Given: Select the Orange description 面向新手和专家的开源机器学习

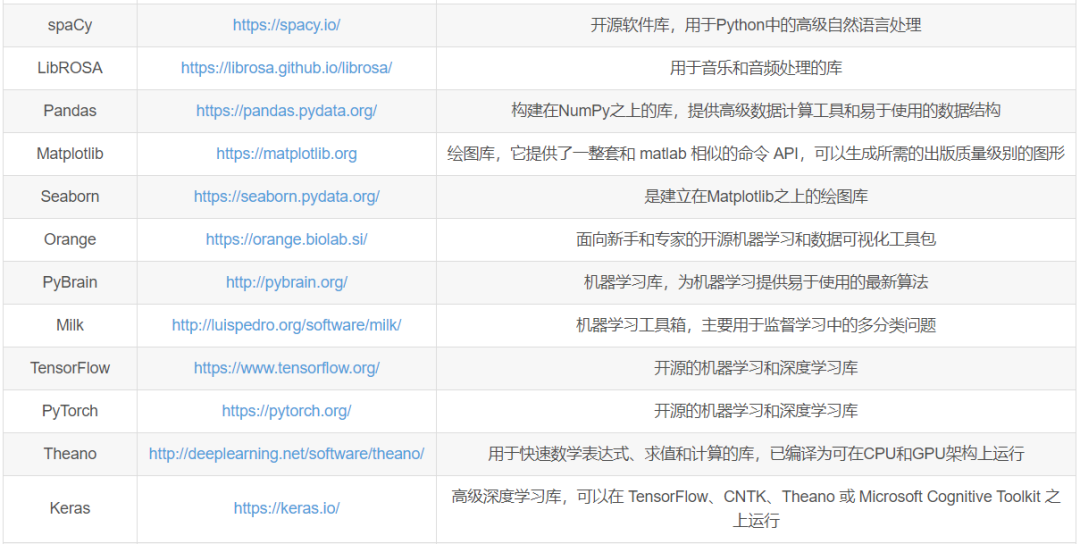Looking at the screenshot, I should 756,240.
